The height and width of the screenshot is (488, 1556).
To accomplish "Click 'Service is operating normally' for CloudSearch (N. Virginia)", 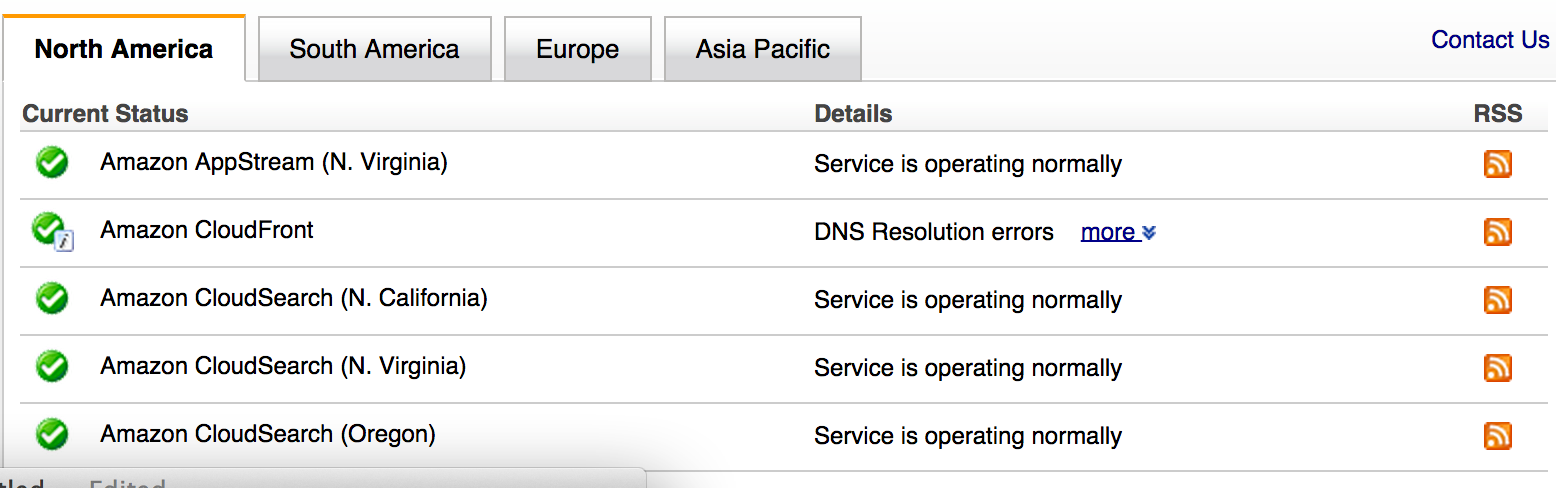I will (968, 368).
